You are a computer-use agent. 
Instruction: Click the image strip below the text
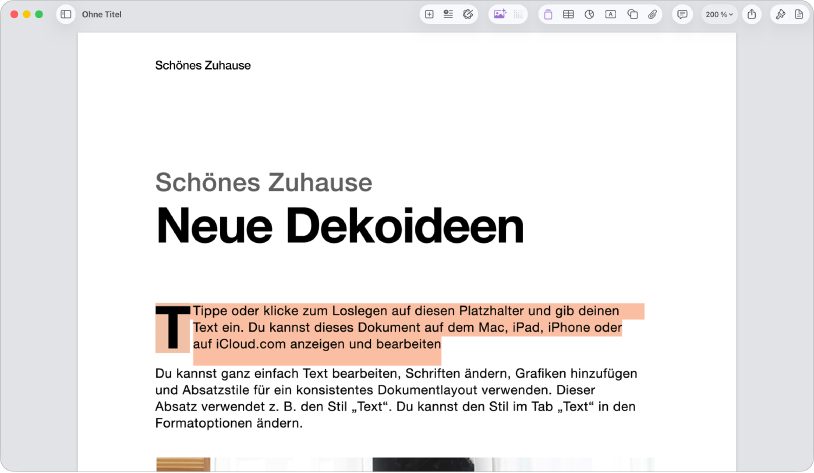point(405,465)
